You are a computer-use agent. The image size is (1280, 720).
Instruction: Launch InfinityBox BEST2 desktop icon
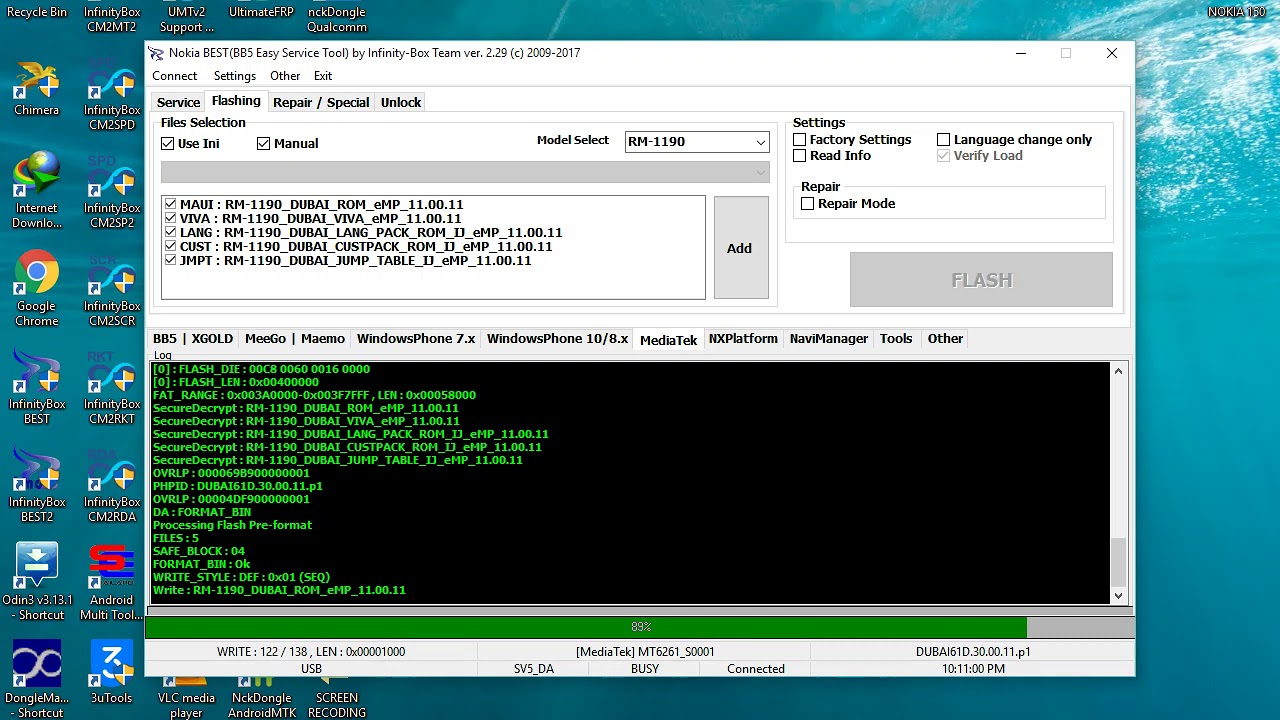coord(37,484)
